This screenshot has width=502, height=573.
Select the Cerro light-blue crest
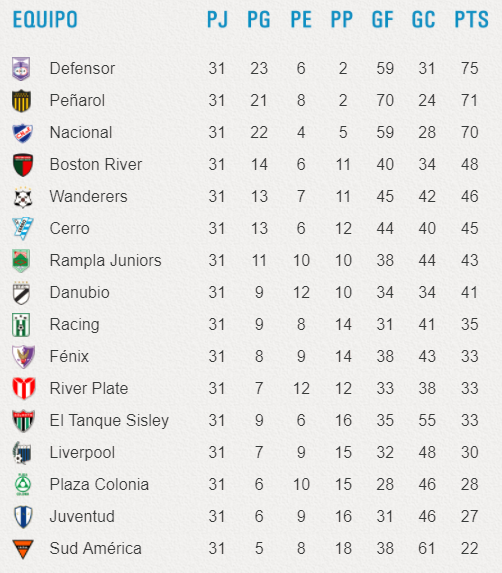point(23,229)
